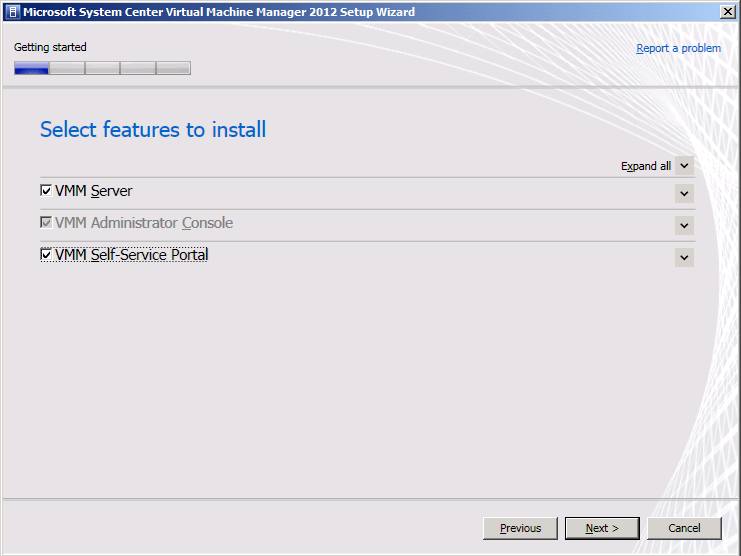This screenshot has height=556, width=741.
Task: Expand all feature descriptions chevron
Action: click(x=684, y=166)
